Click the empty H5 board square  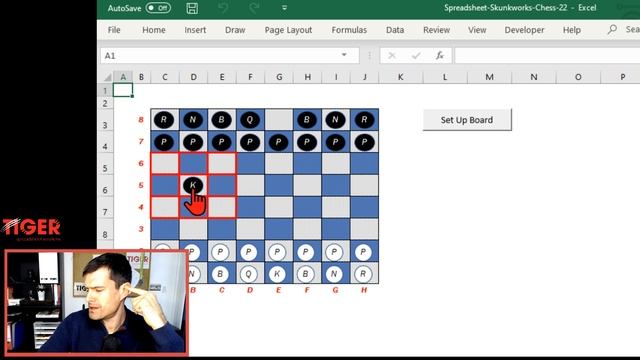[364, 185]
